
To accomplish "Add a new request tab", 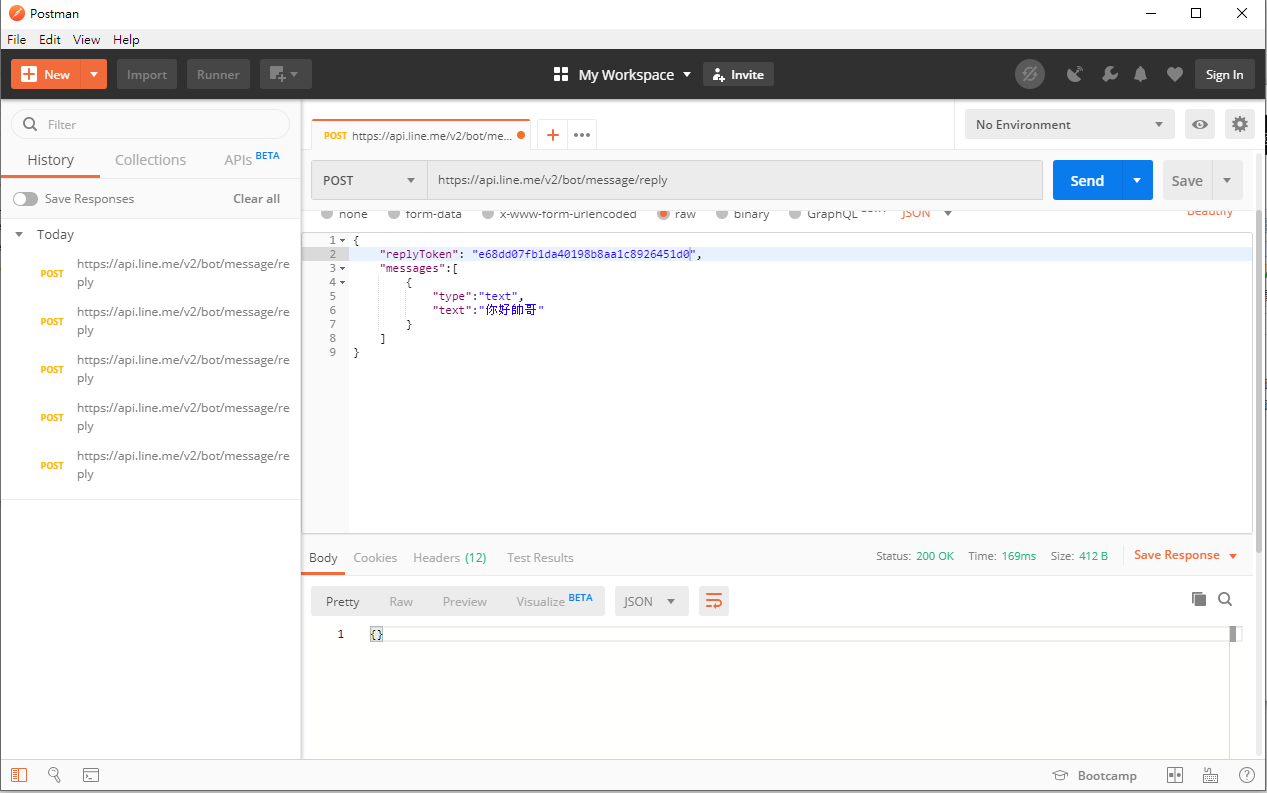I will (x=552, y=135).
